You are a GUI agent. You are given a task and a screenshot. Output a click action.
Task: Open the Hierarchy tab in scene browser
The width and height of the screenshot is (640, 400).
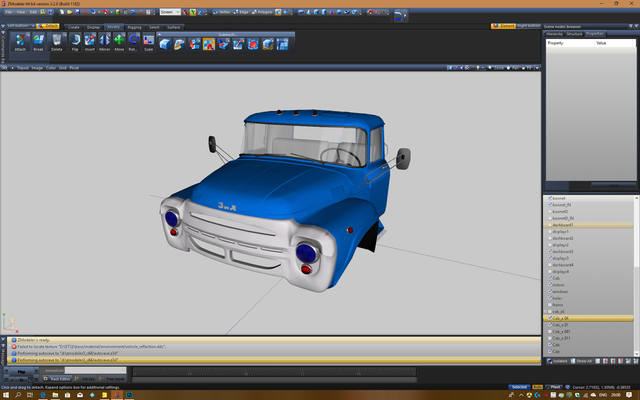(x=554, y=34)
